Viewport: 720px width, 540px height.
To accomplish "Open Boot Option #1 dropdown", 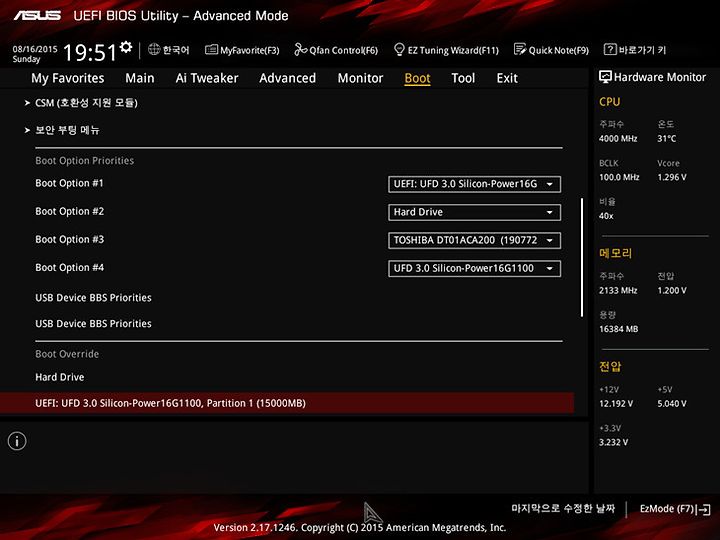I will [474, 184].
